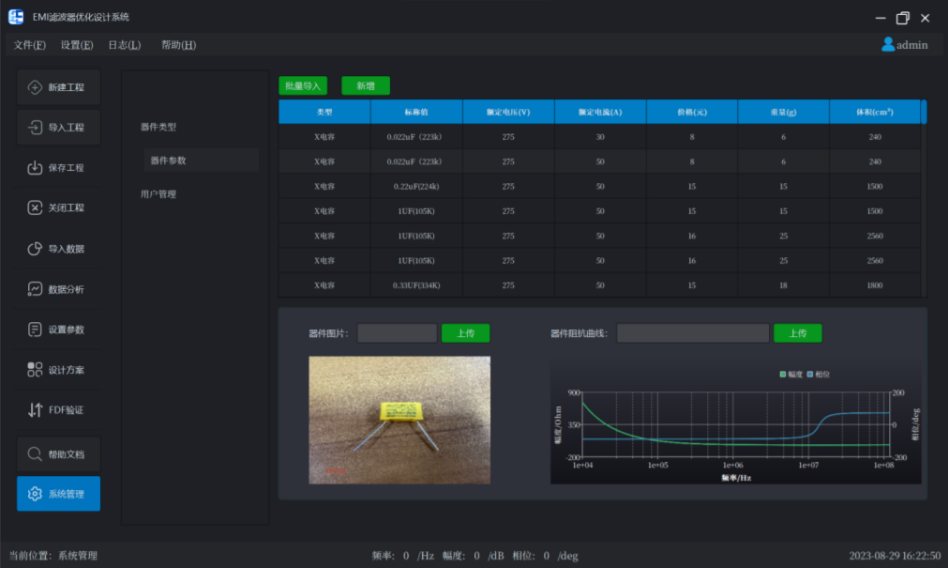This screenshot has width=948, height=568.
Task: Open the 日志(L) menu
Action: [124, 45]
